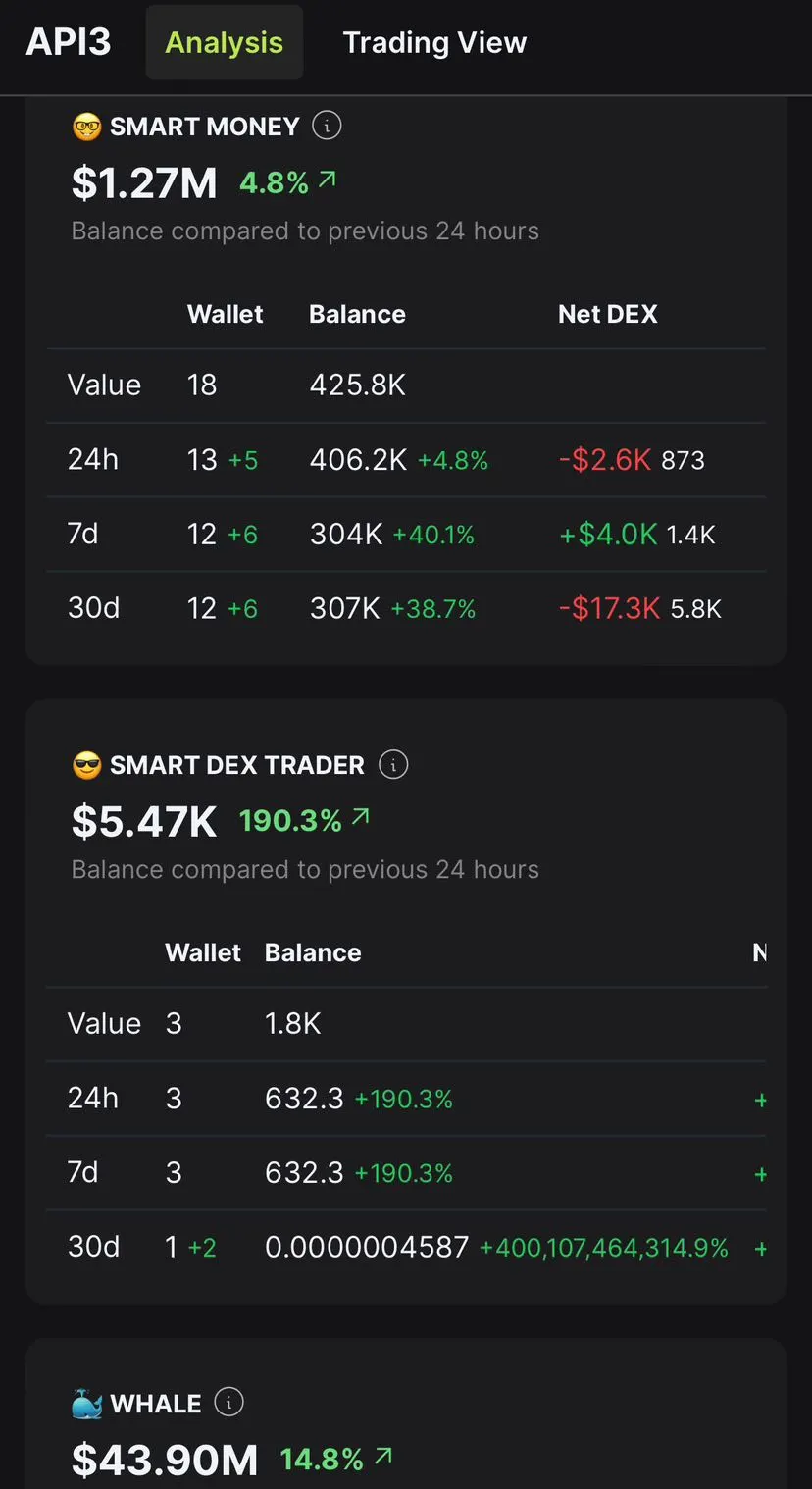Click the -$17.3K net DEX value
This screenshot has height=1489, width=812.
coord(609,608)
